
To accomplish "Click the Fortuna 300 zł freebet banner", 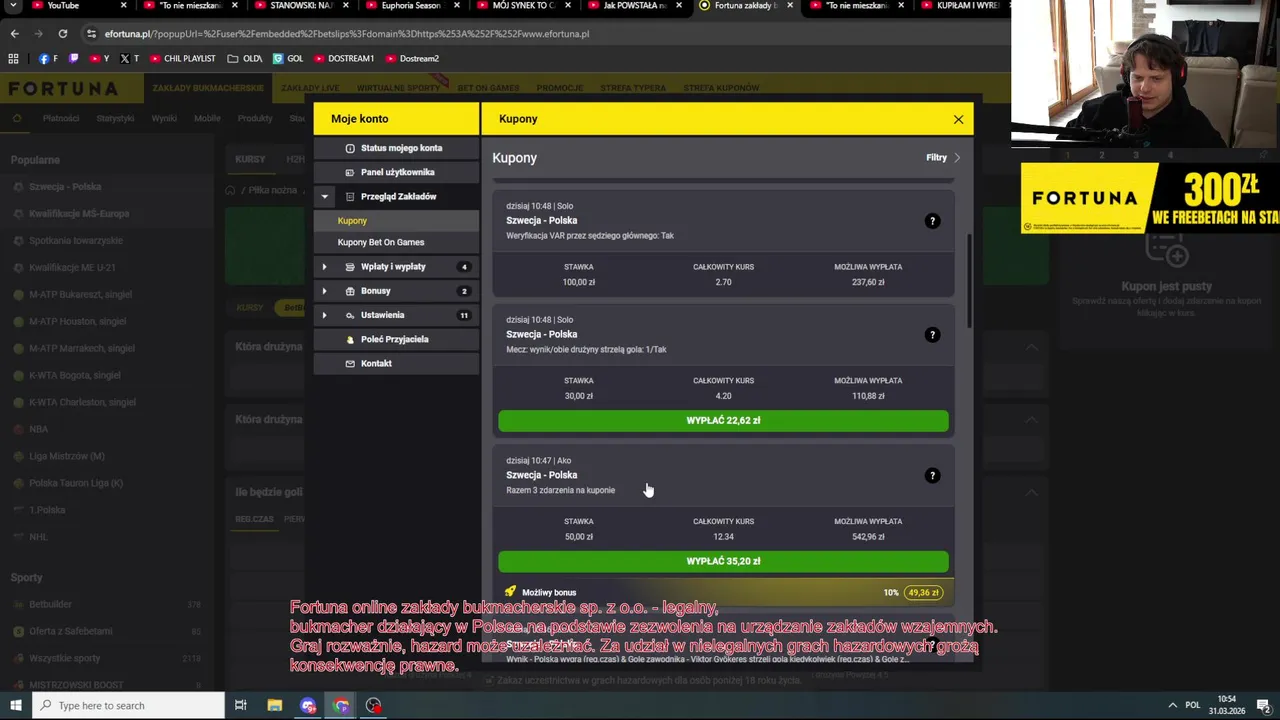I will click(1150, 198).
